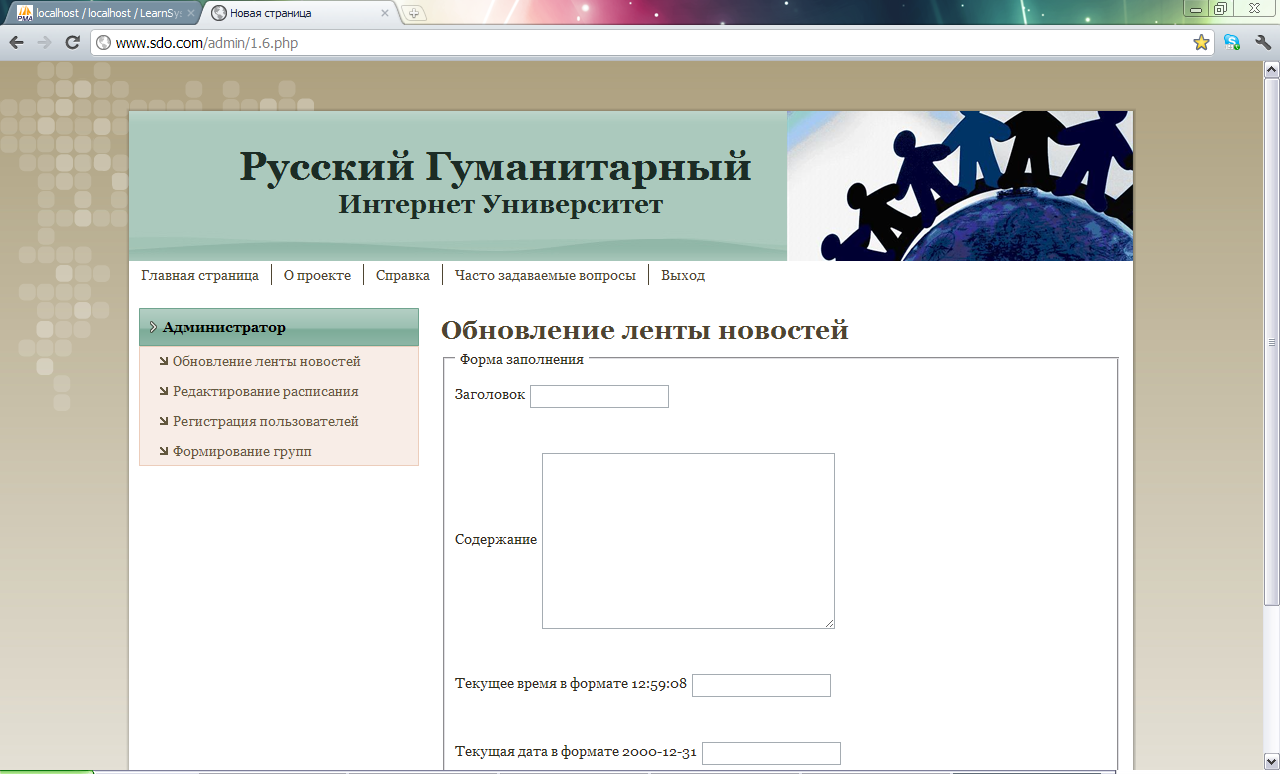Select the Новая страница tab
This screenshot has width=1280, height=774.
click(300, 13)
